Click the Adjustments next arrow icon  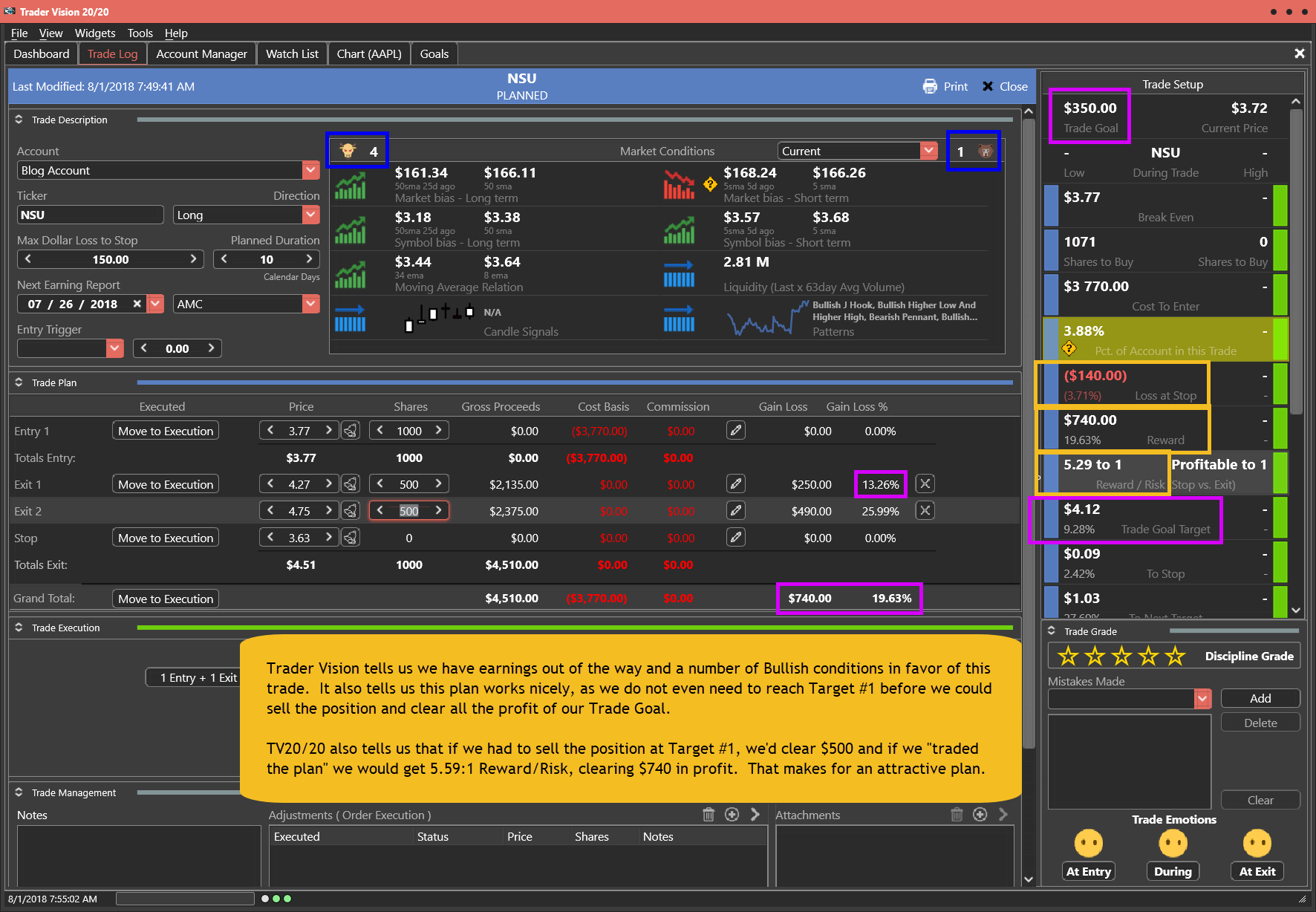(755, 815)
